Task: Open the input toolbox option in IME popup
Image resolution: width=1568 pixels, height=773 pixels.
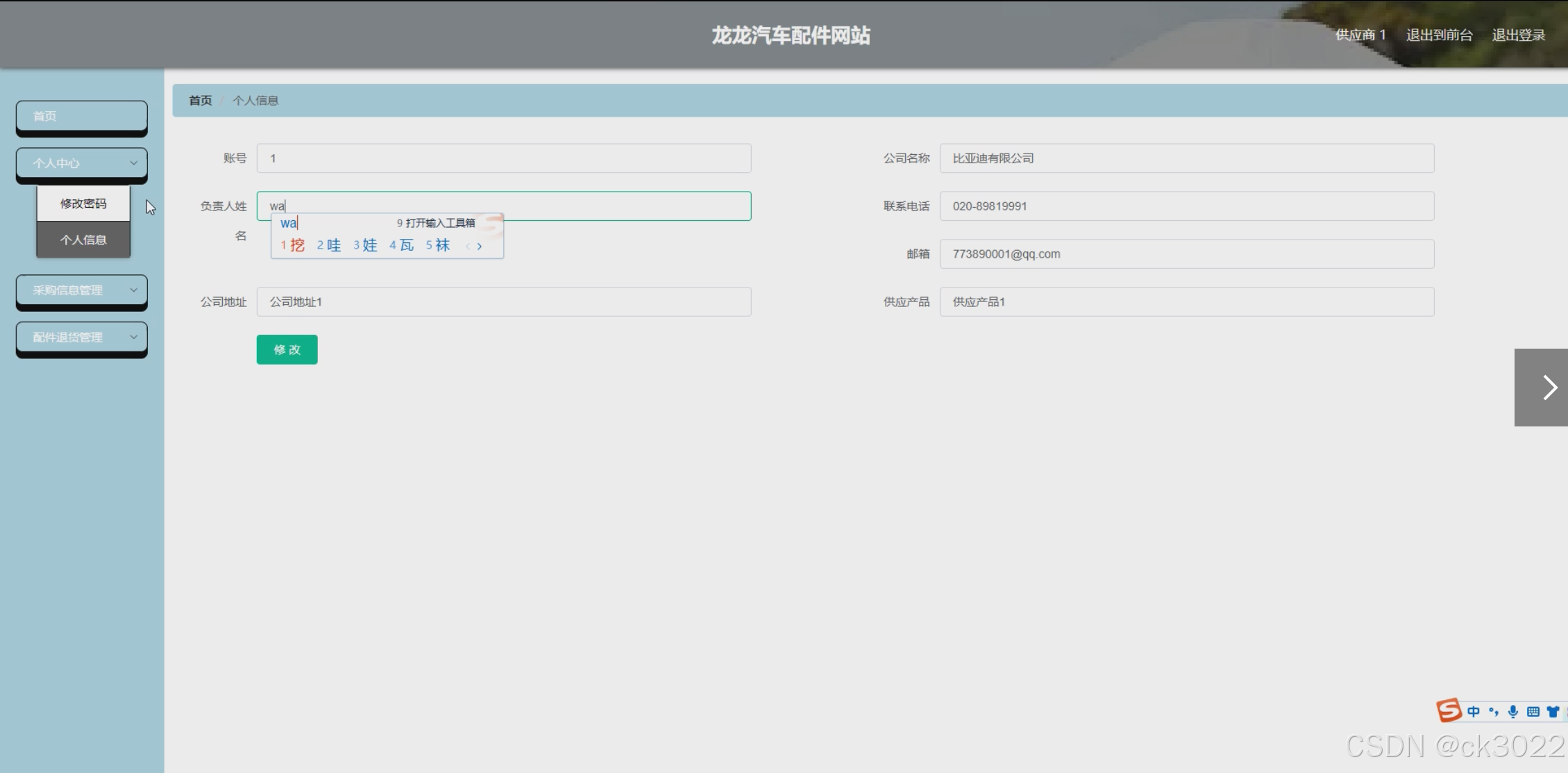Action: coord(436,223)
